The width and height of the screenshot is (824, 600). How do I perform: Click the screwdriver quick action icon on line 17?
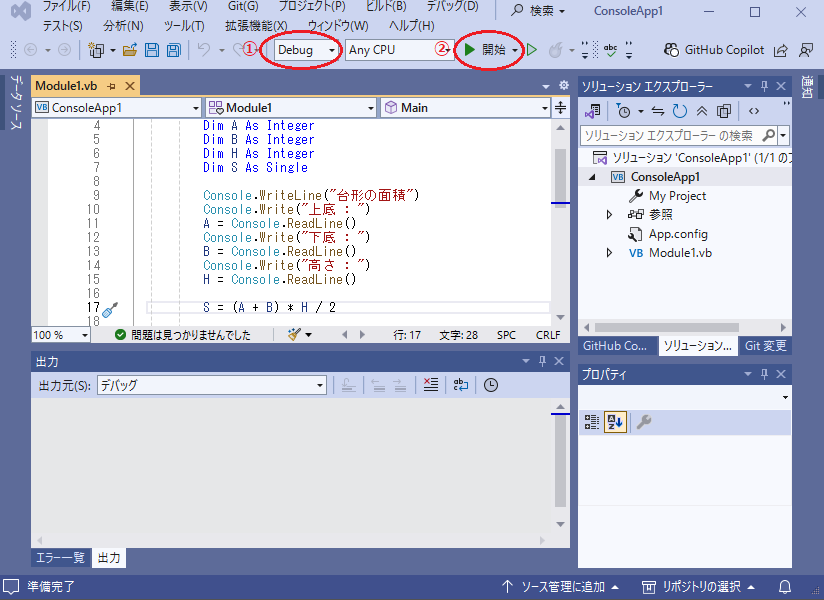click(x=110, y=309)
